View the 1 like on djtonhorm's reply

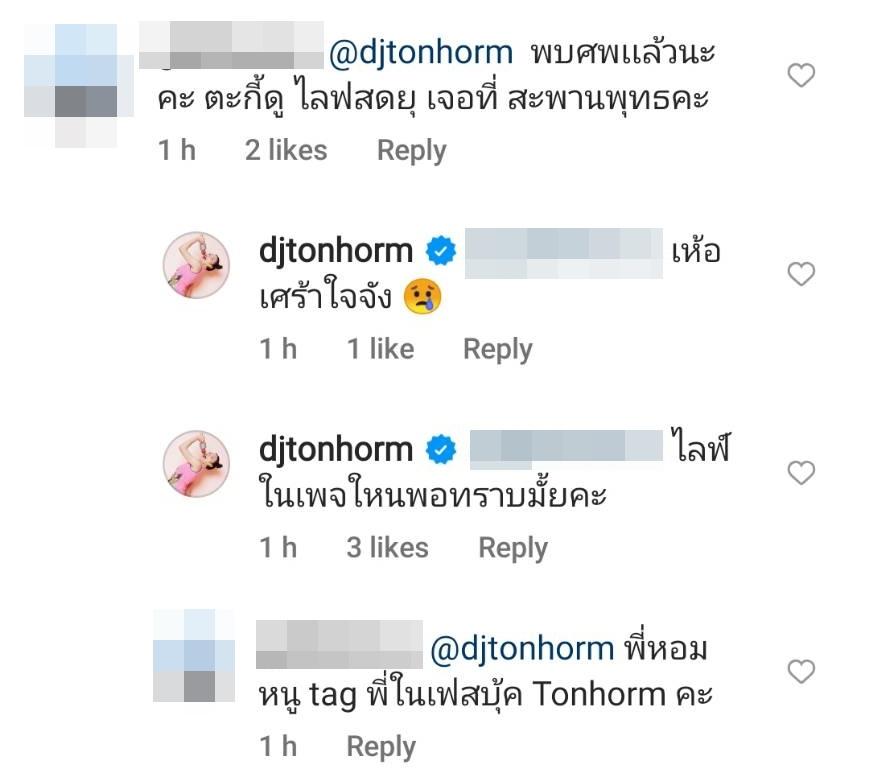pyautogui.click(x=380, y=349)
